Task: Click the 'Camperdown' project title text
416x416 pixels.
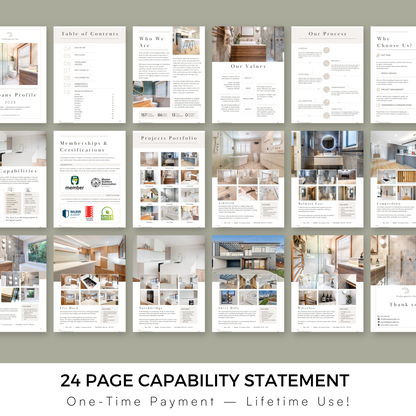Action: point(388,203)
